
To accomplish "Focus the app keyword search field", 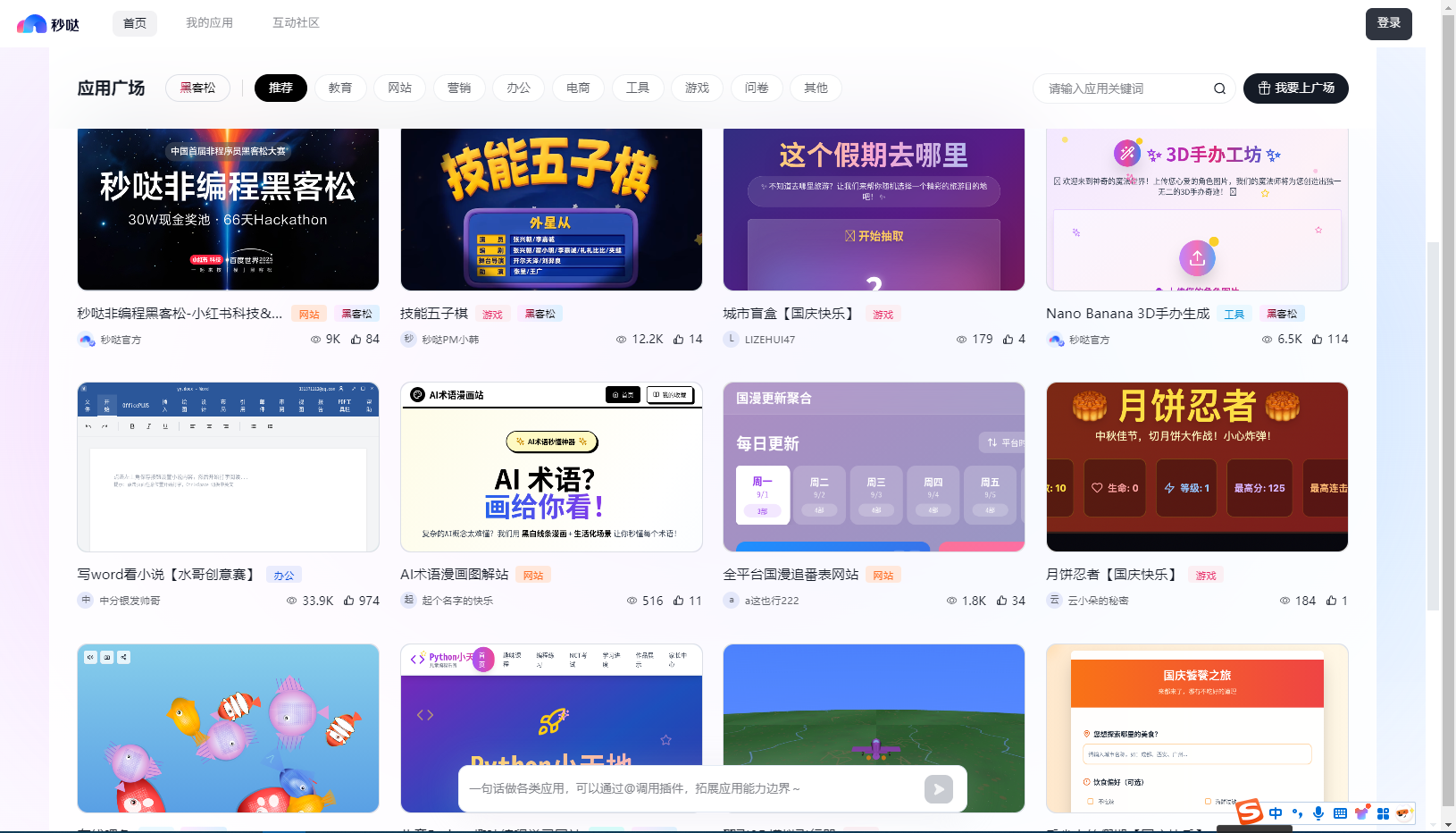I will (1125, 88).
